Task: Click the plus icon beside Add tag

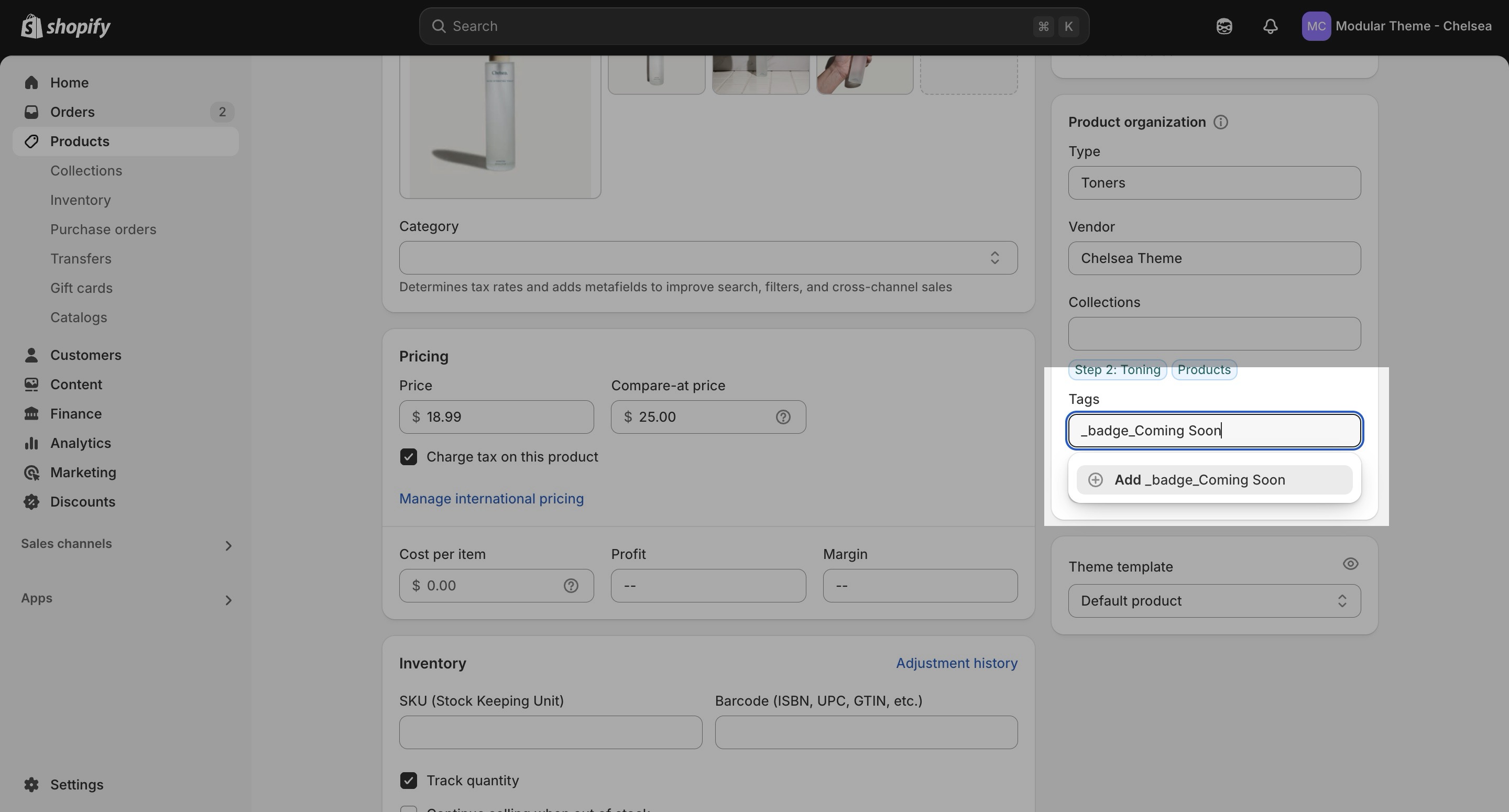Action: click(1095, 480)
